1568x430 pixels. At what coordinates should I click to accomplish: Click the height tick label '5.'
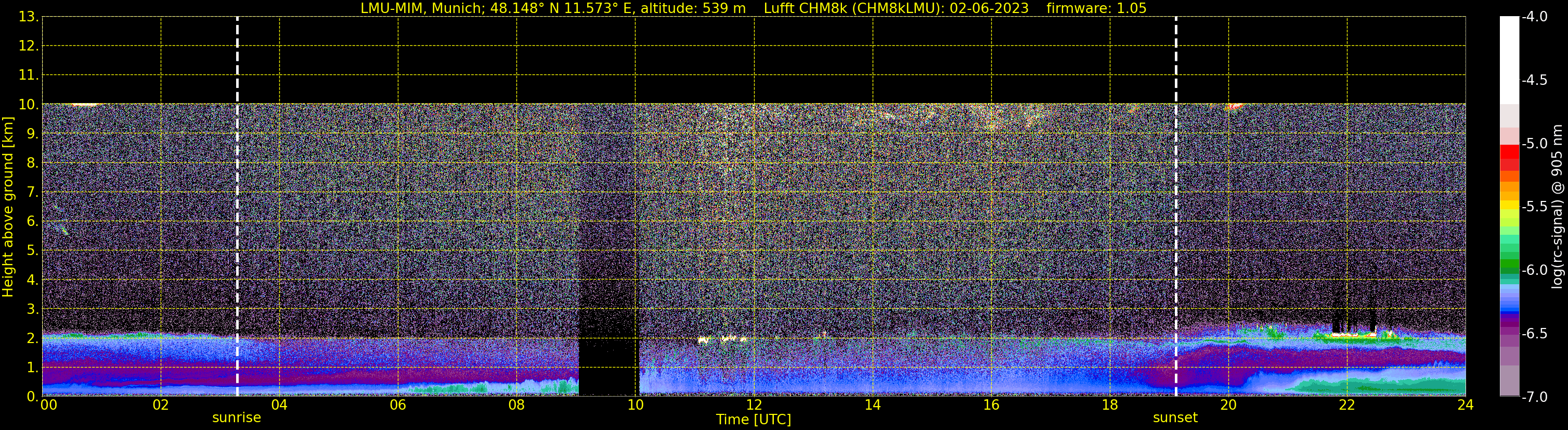(x=32, y=251)
